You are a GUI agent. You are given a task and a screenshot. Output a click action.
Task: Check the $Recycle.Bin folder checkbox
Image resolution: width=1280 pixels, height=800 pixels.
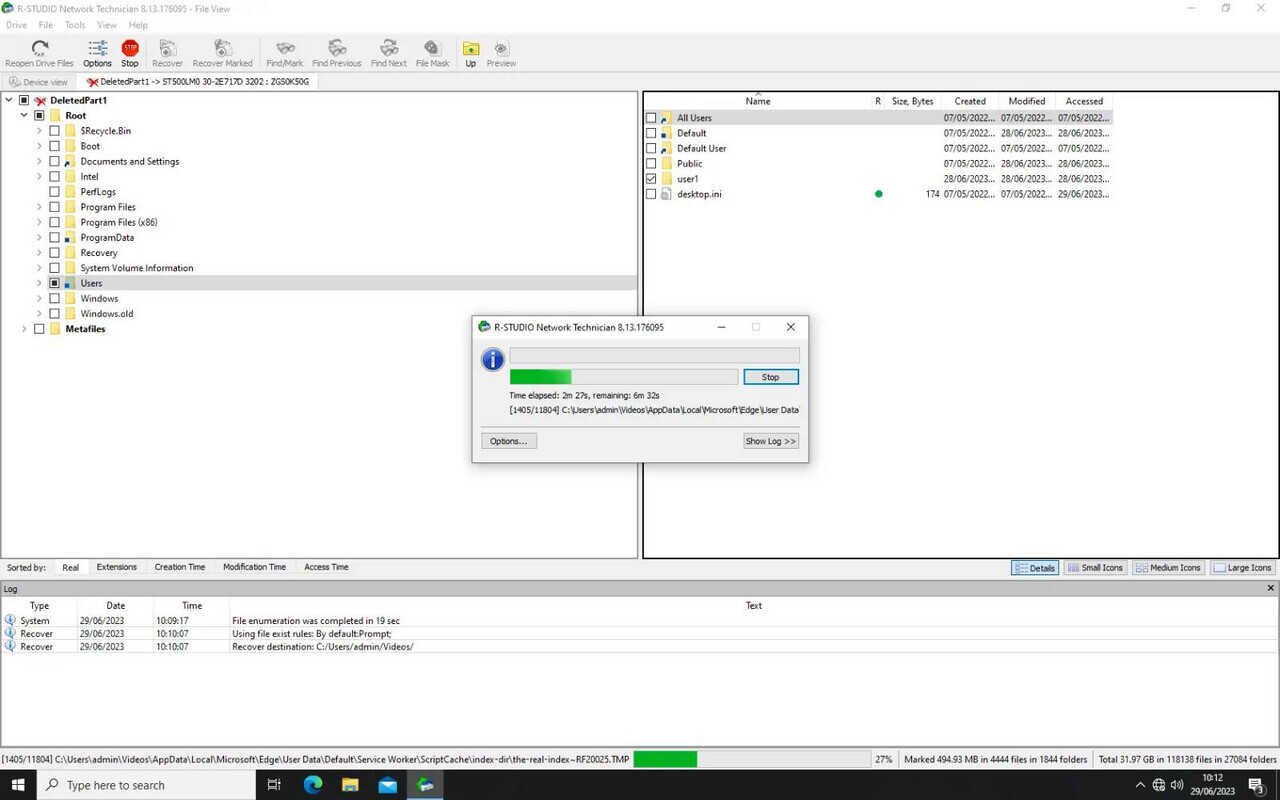pos(54,131)
